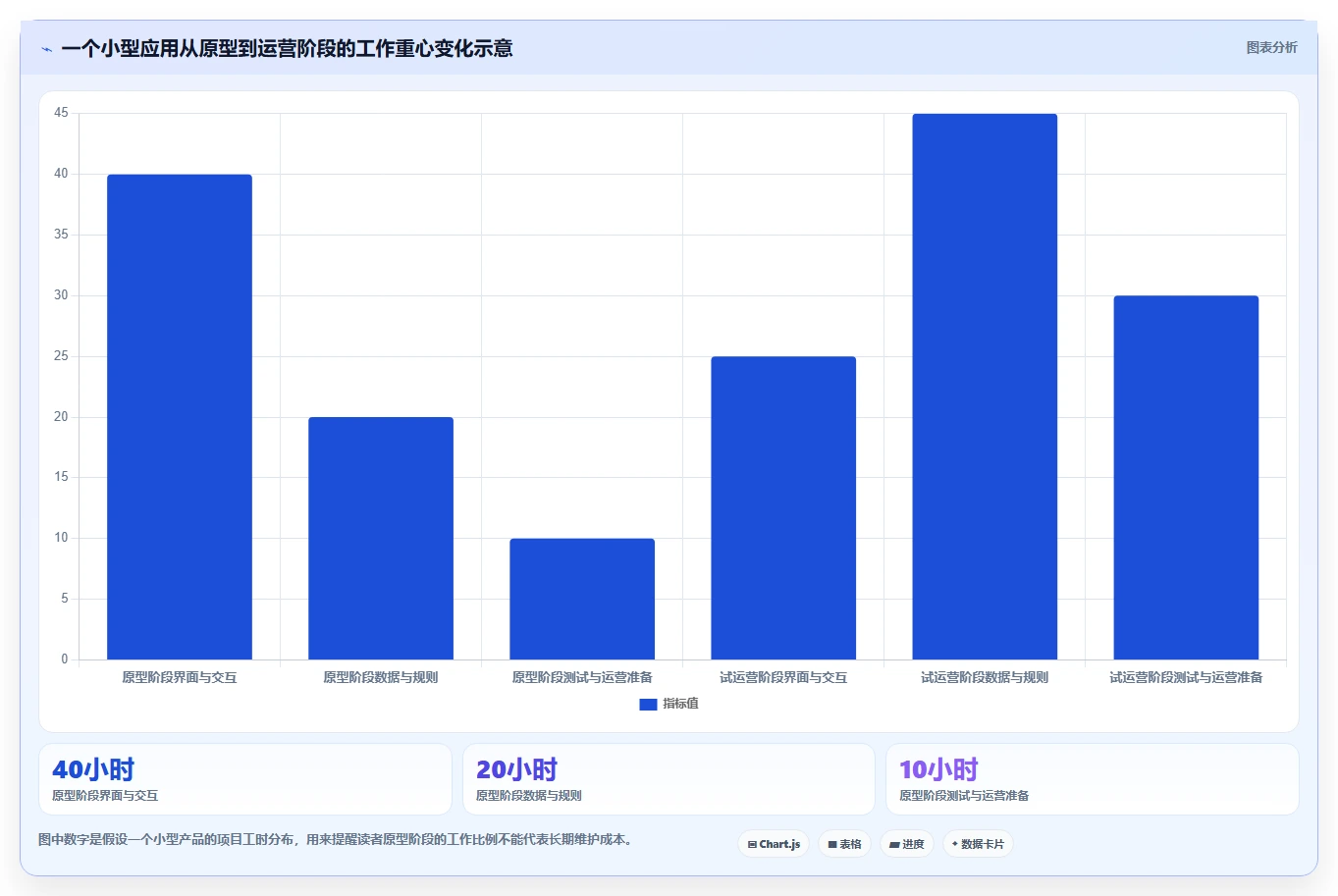Viewport: 1338px width, 896px height.
Task: Click the 表格 tag chip
Action: (844, 844)
